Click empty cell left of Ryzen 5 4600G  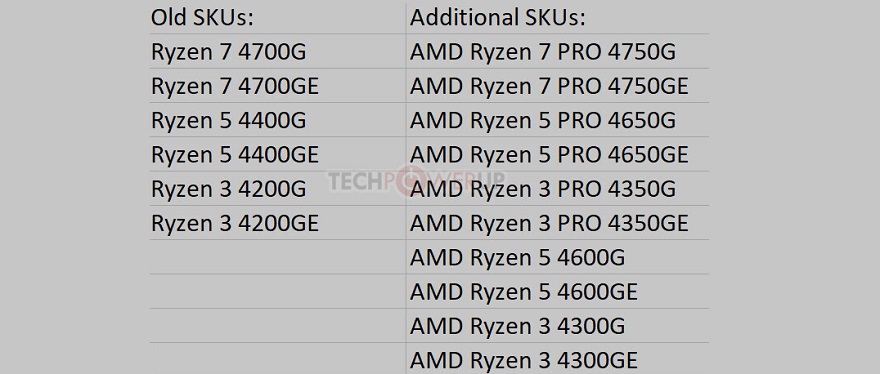pos(277,257)
